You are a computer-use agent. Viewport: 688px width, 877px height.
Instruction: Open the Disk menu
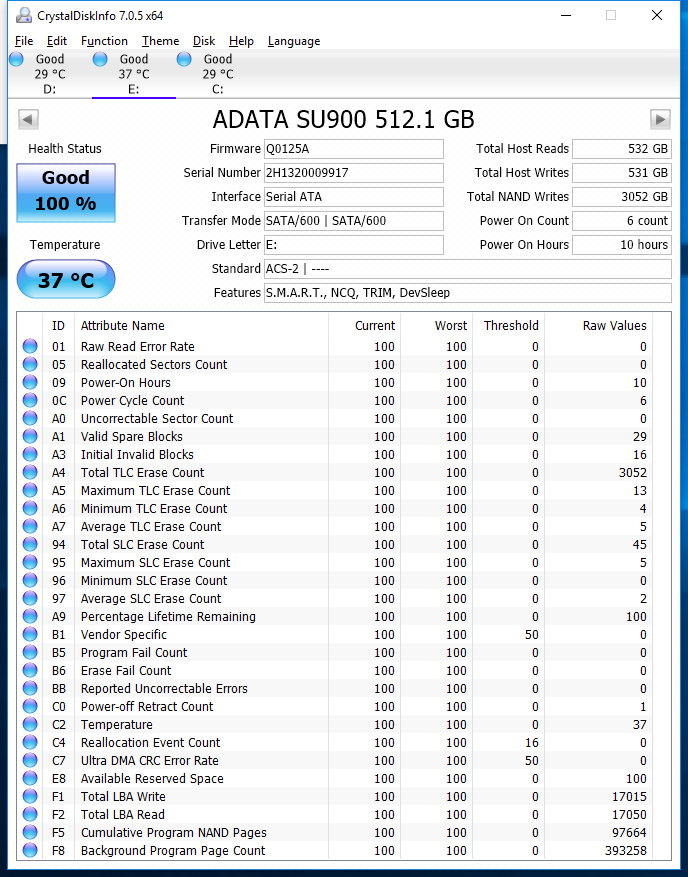[204, 41]
